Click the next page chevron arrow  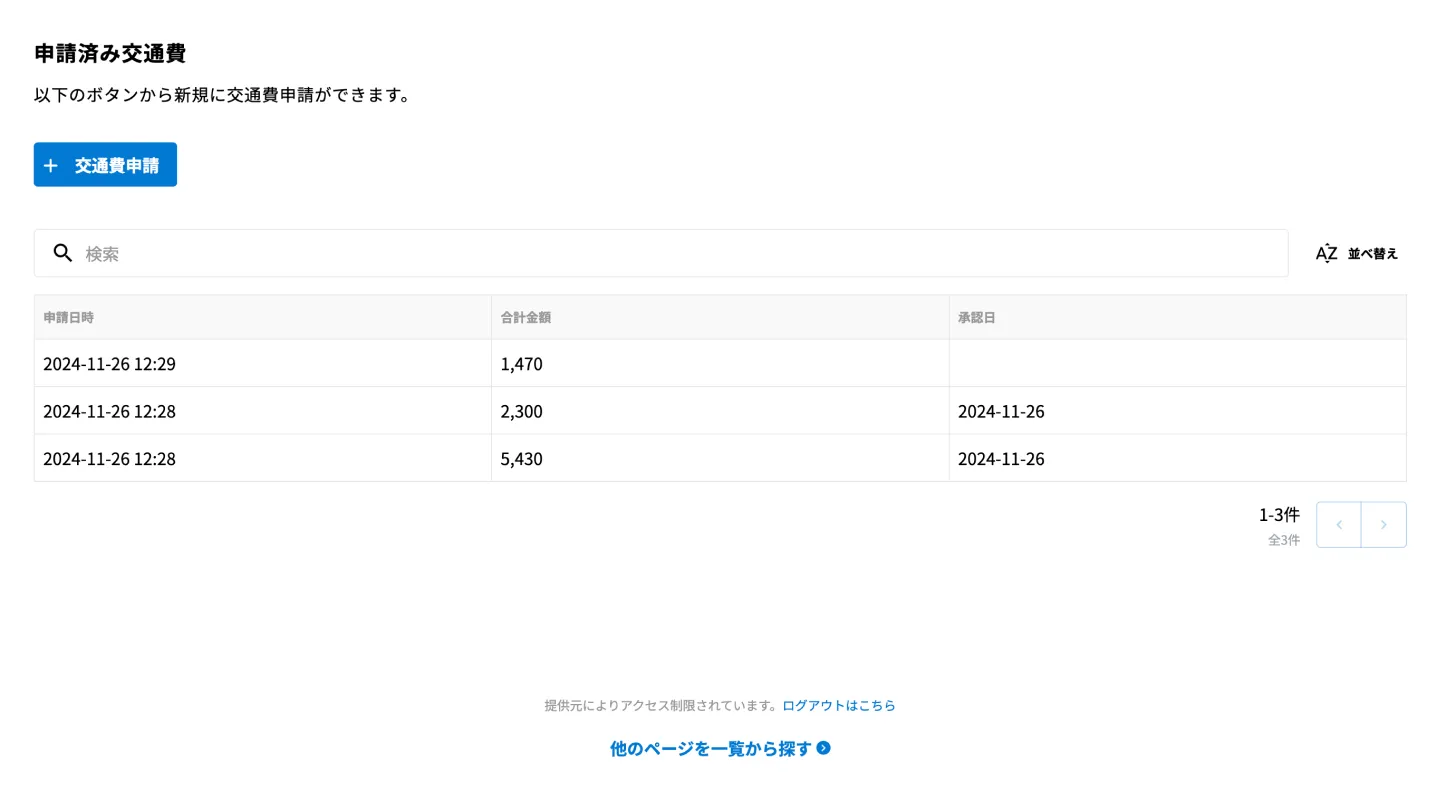1384,525
